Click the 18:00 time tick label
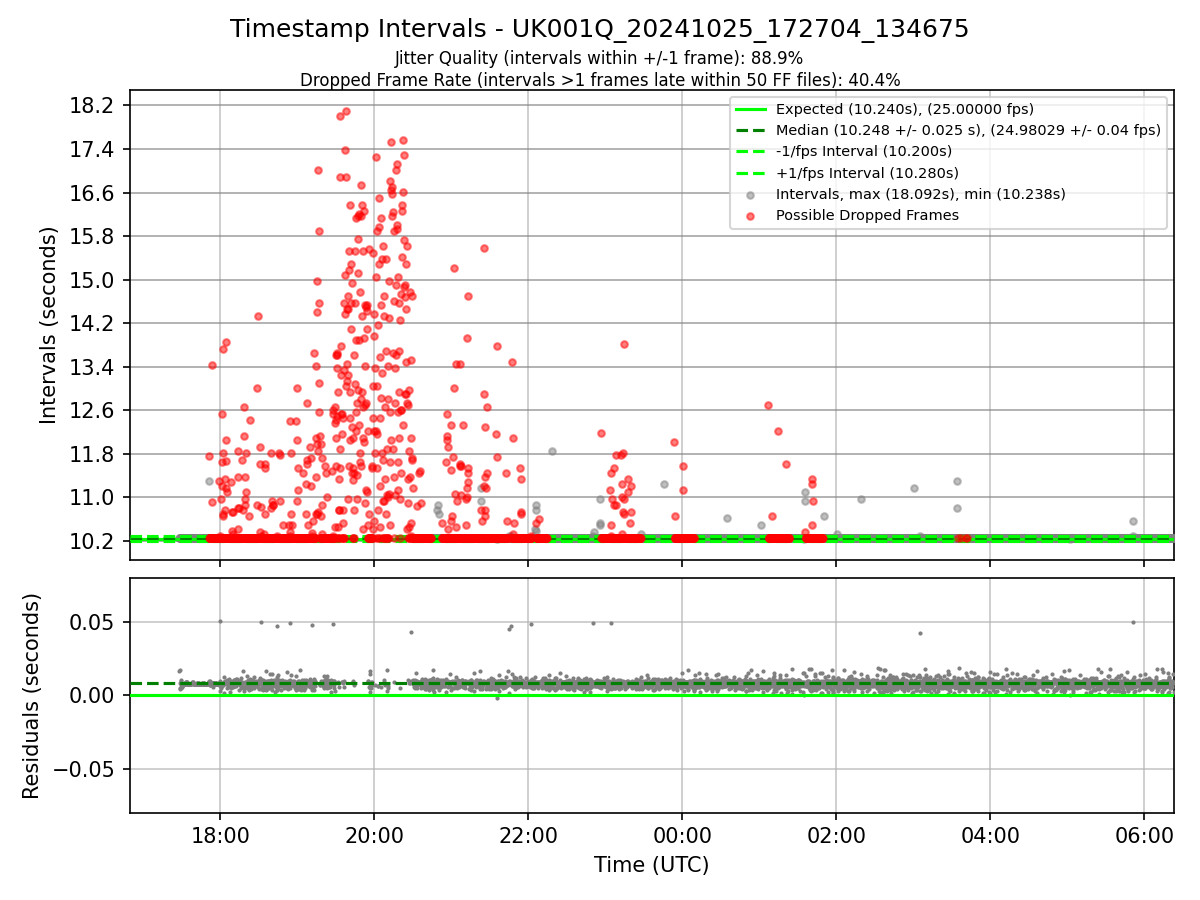 (x=220, y=834)
